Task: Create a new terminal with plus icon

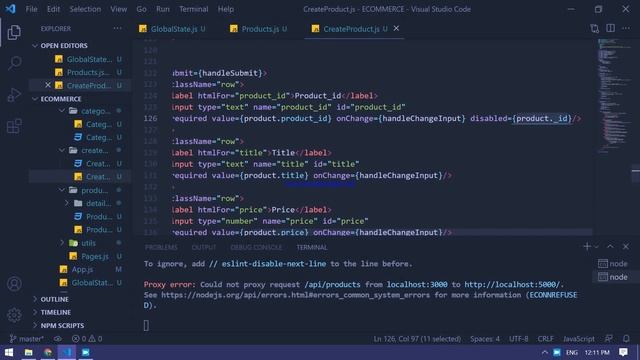Action: (x=587, y=247)
